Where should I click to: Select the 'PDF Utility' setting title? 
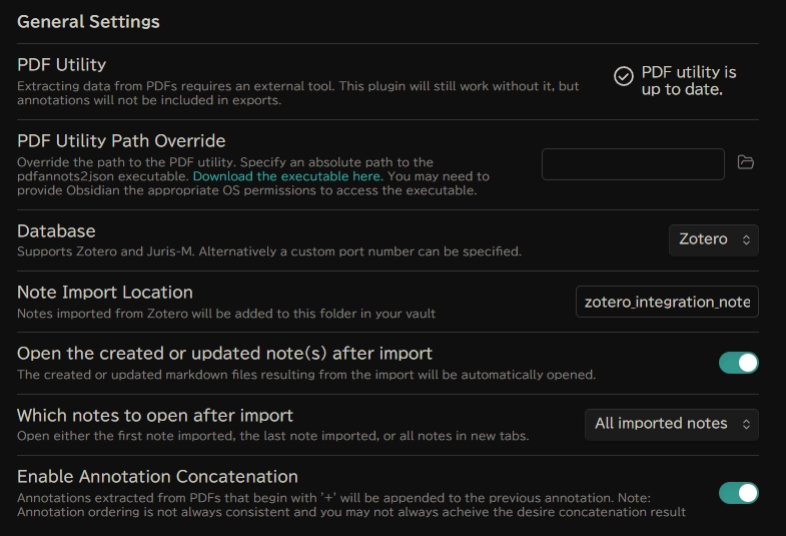tap(61, 64)
